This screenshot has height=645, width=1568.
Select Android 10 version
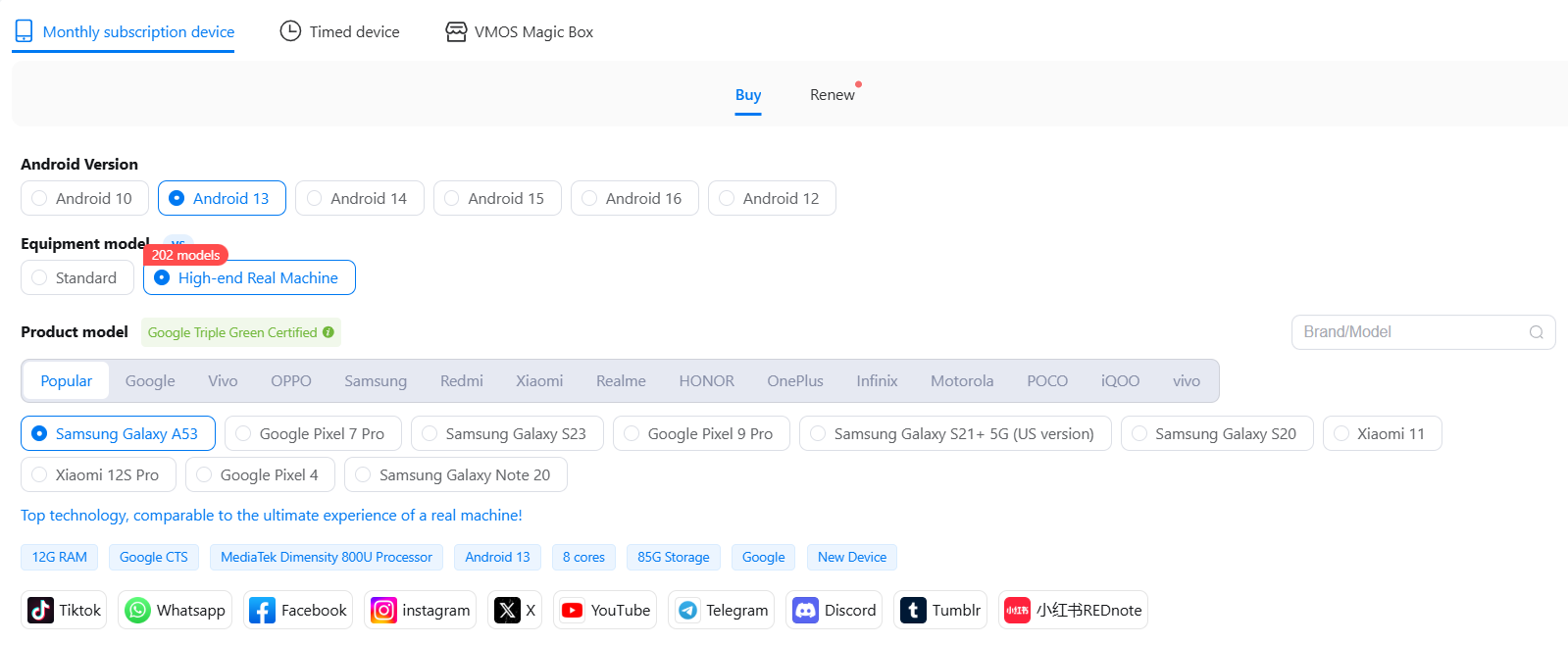point(84,198)
